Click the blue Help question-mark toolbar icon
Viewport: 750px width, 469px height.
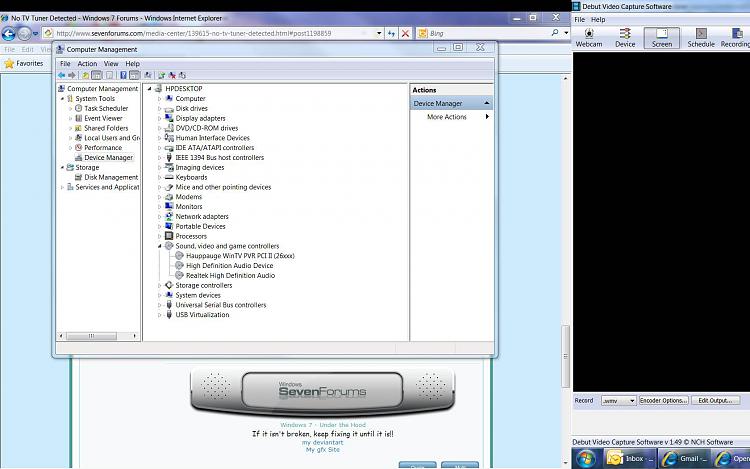click(x=123, y=75)
